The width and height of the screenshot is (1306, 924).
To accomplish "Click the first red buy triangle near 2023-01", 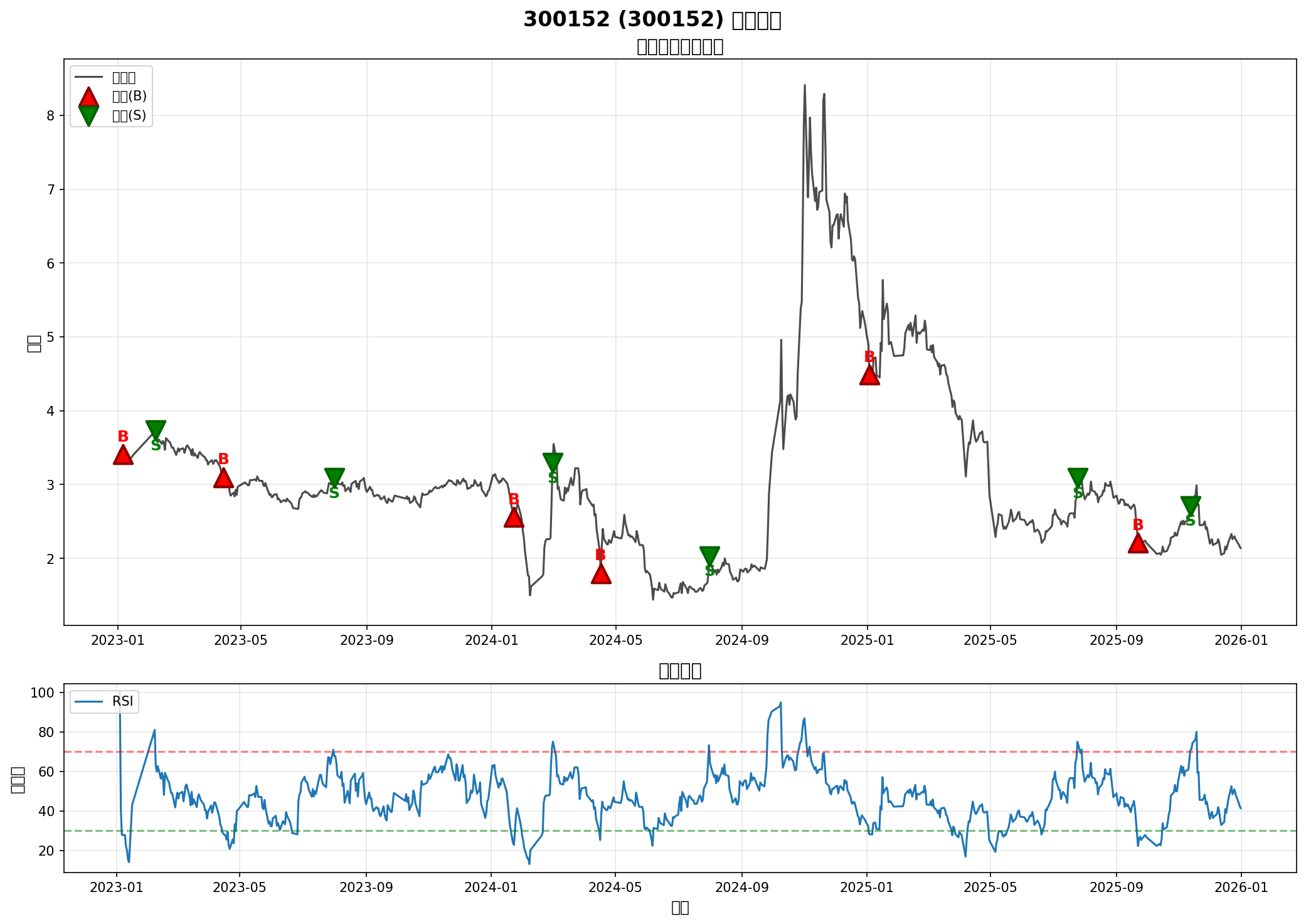I will (123, 455).
